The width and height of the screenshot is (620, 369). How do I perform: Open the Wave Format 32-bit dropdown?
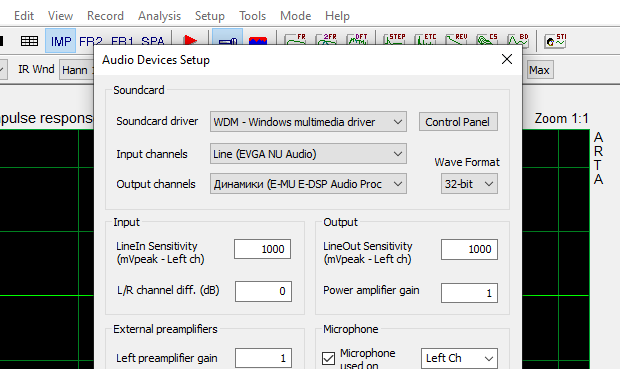pos(469,184)
